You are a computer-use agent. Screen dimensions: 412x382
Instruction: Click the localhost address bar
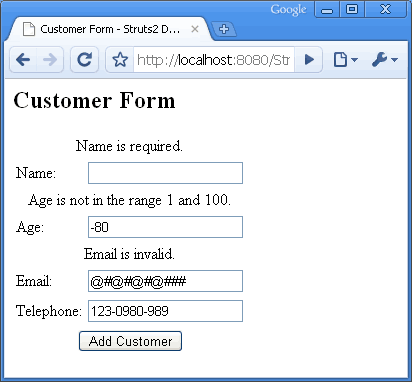[x=214, y=60]
